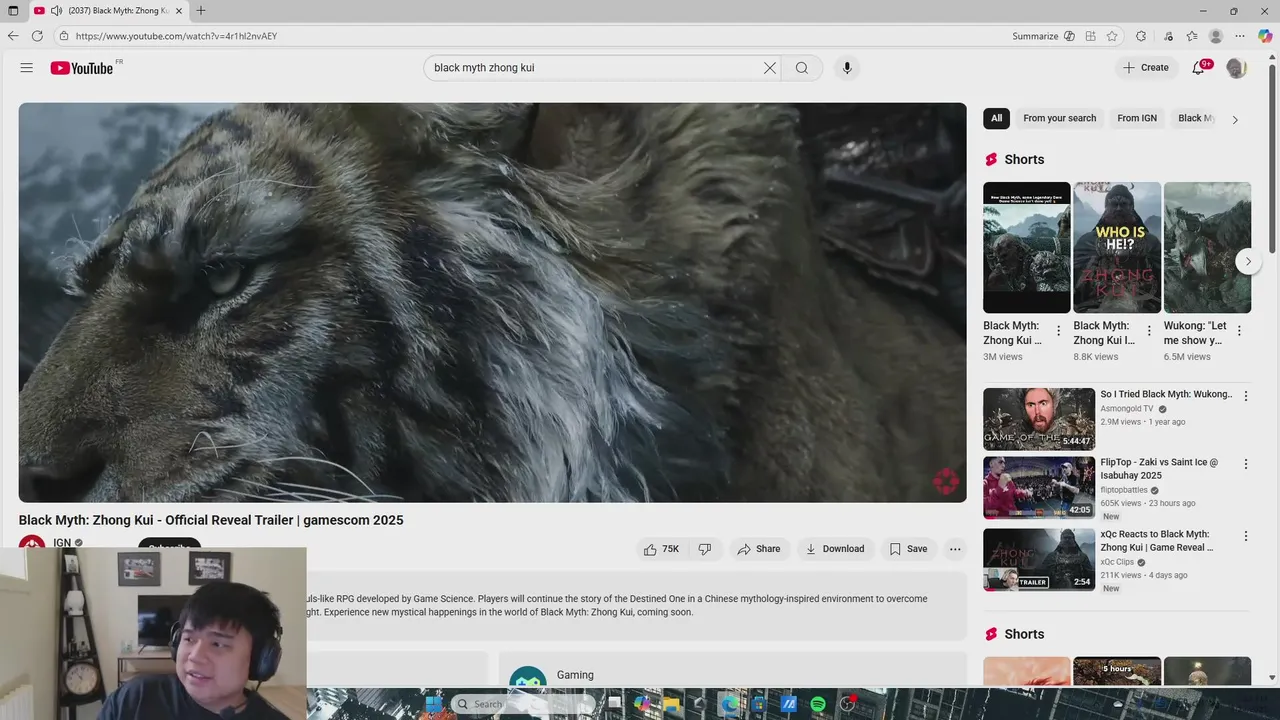Screen dimensions: 1280x720
Task: Visit the Asmongold TV channel
Action: (1127, 409)
